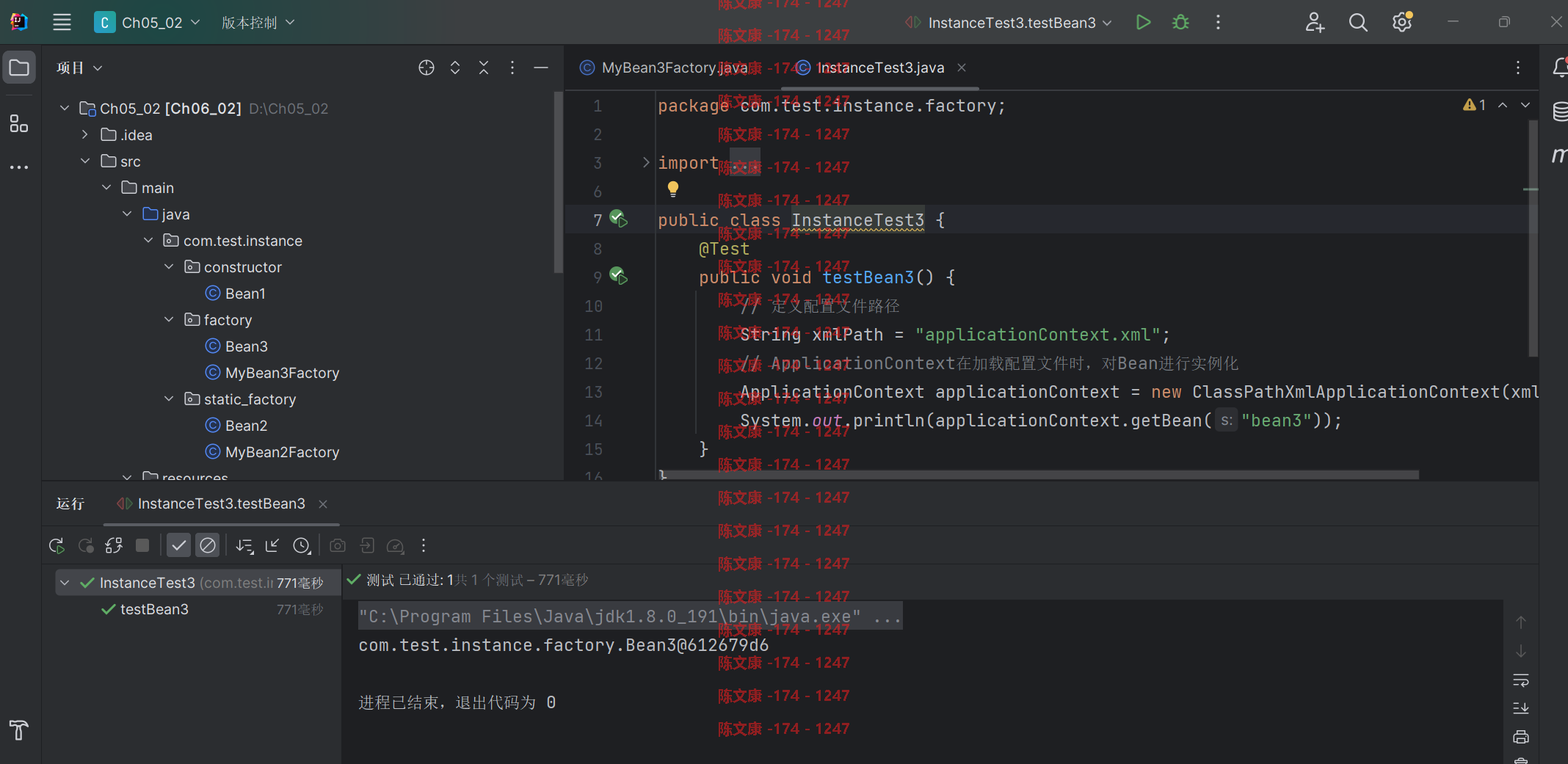The width and height of the screenshot is (1568, 764).
Task: Stop the running process
Action: (142, 545)
